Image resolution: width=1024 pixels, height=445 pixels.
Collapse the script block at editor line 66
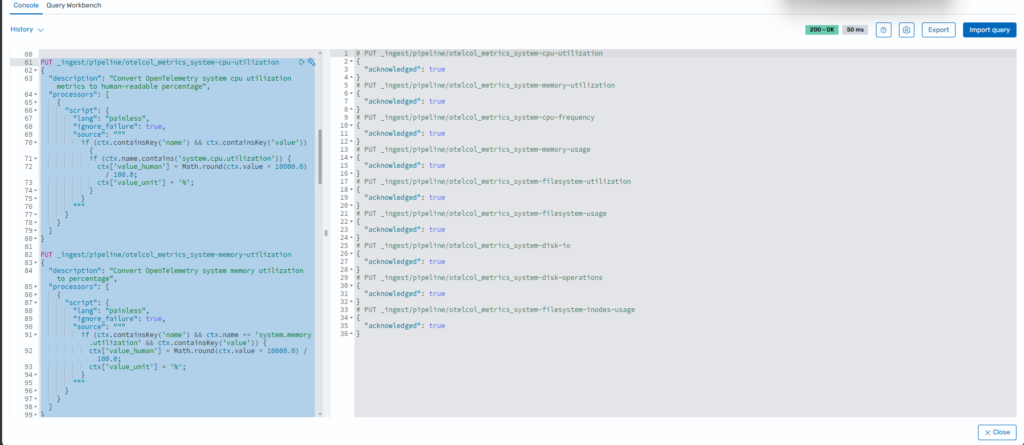point(35,110)
